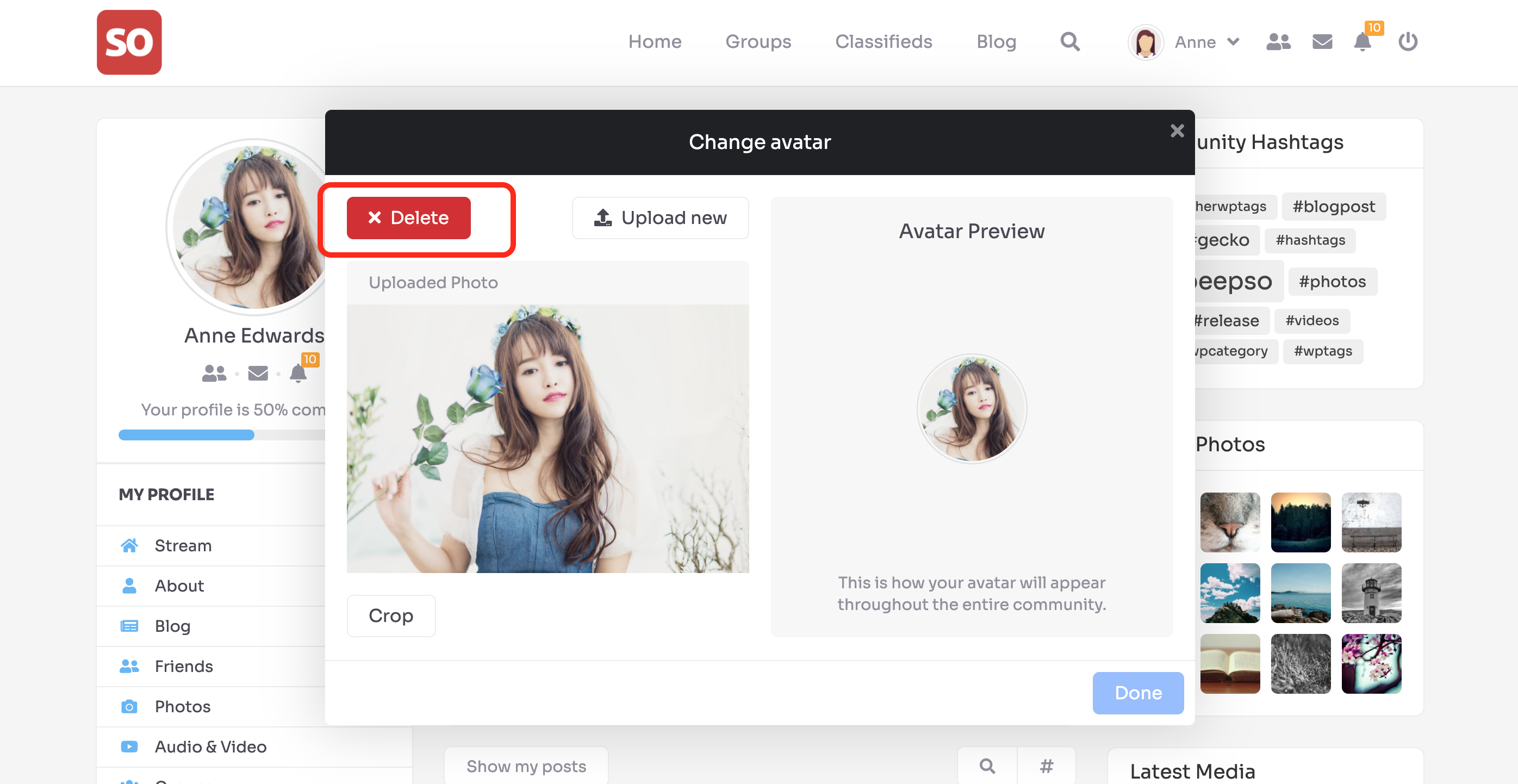Screen dimensions: 1518x784
Task: Click the search icon beside Show my posts
Action: point(988,766)
